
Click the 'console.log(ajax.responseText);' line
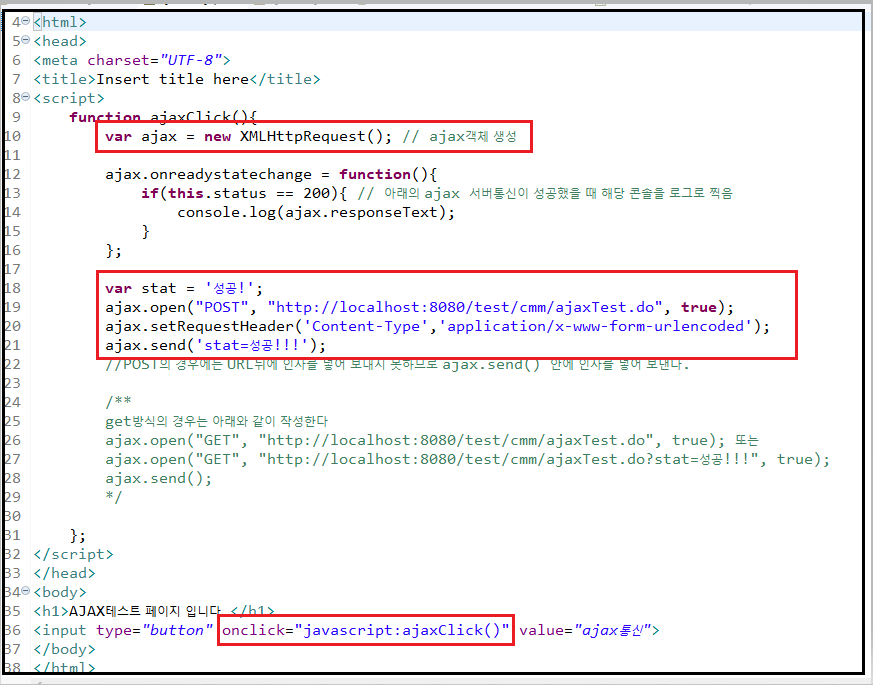pos(316,212)
